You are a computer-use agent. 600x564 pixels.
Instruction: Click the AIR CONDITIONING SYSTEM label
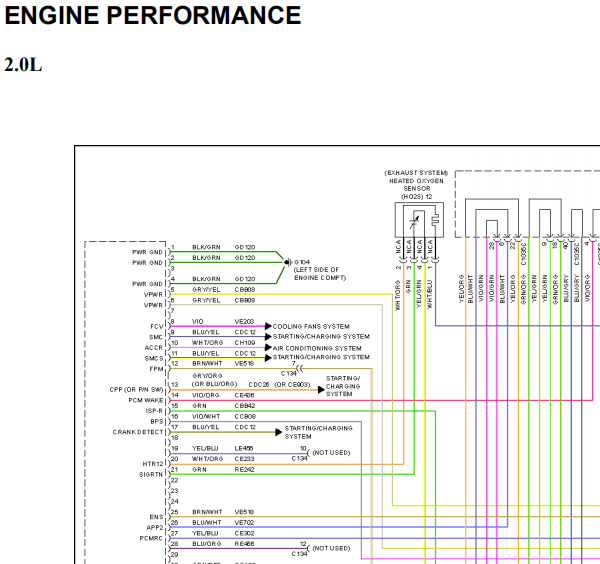point(317,348)
